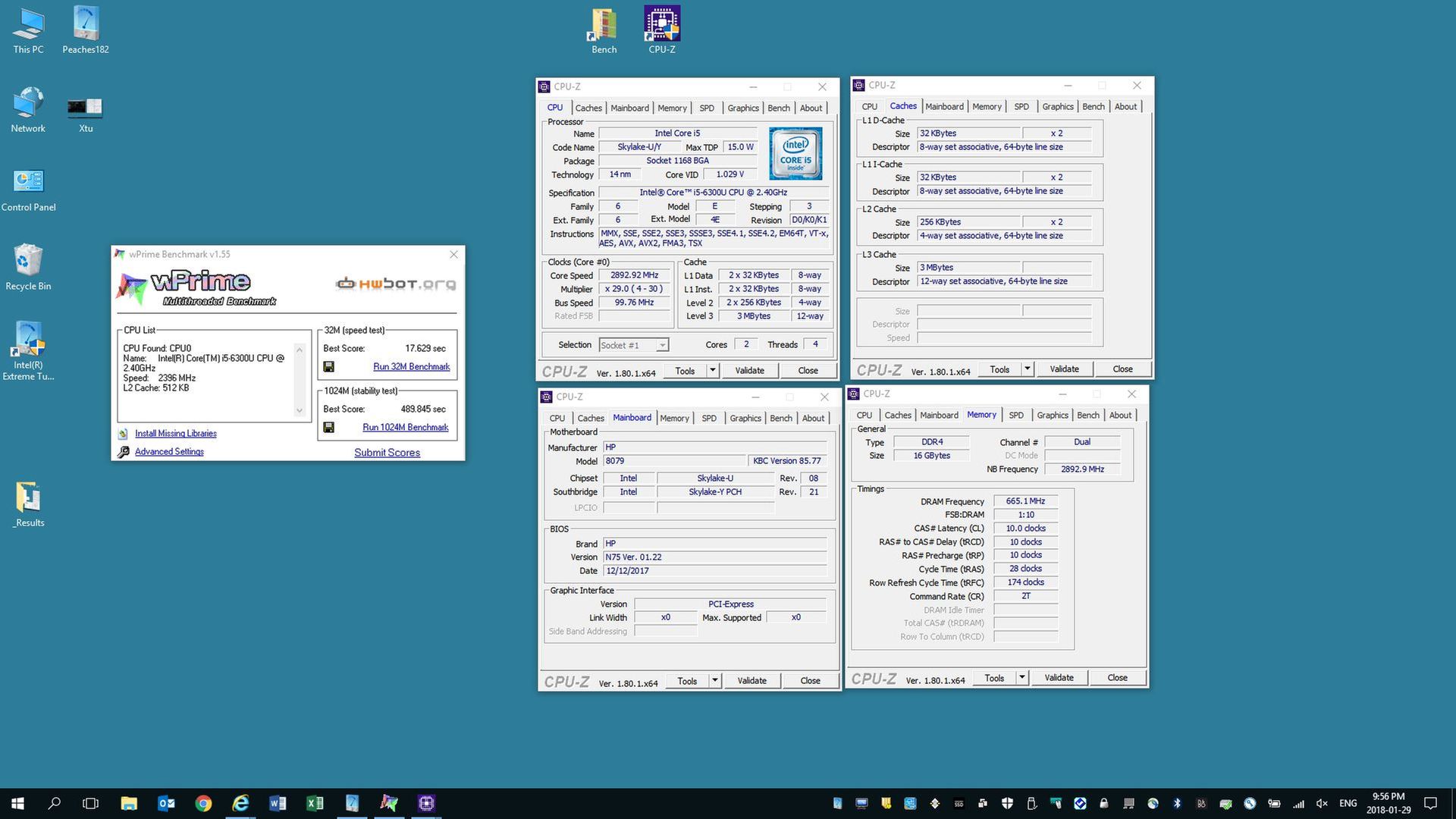Screen dimensions: 1456x819
Task: Expand Tools dropdown arrow in Caches window
Action: pos(1027,369)
